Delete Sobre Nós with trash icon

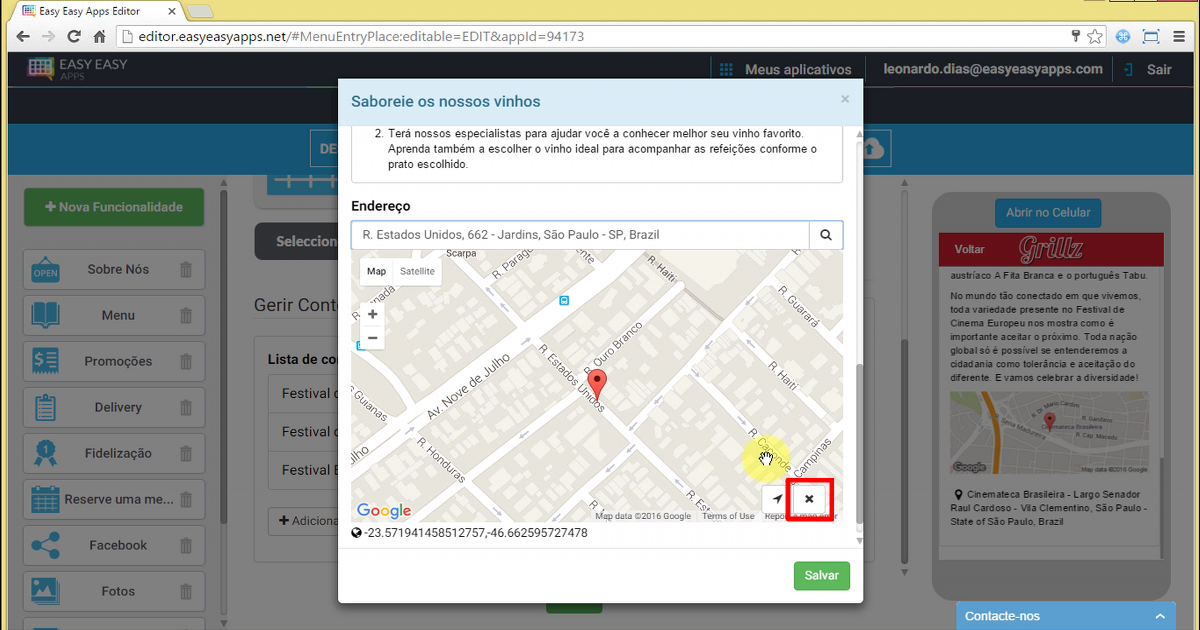[x=186, y=269]
